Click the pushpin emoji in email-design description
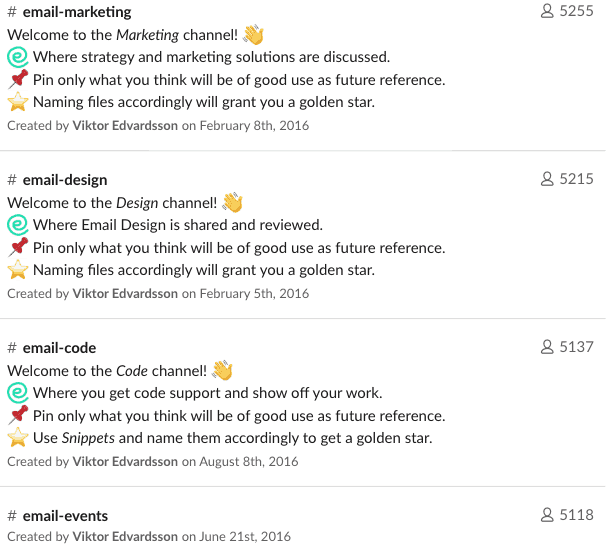607x553 pixels. click(x=18, y=247)
